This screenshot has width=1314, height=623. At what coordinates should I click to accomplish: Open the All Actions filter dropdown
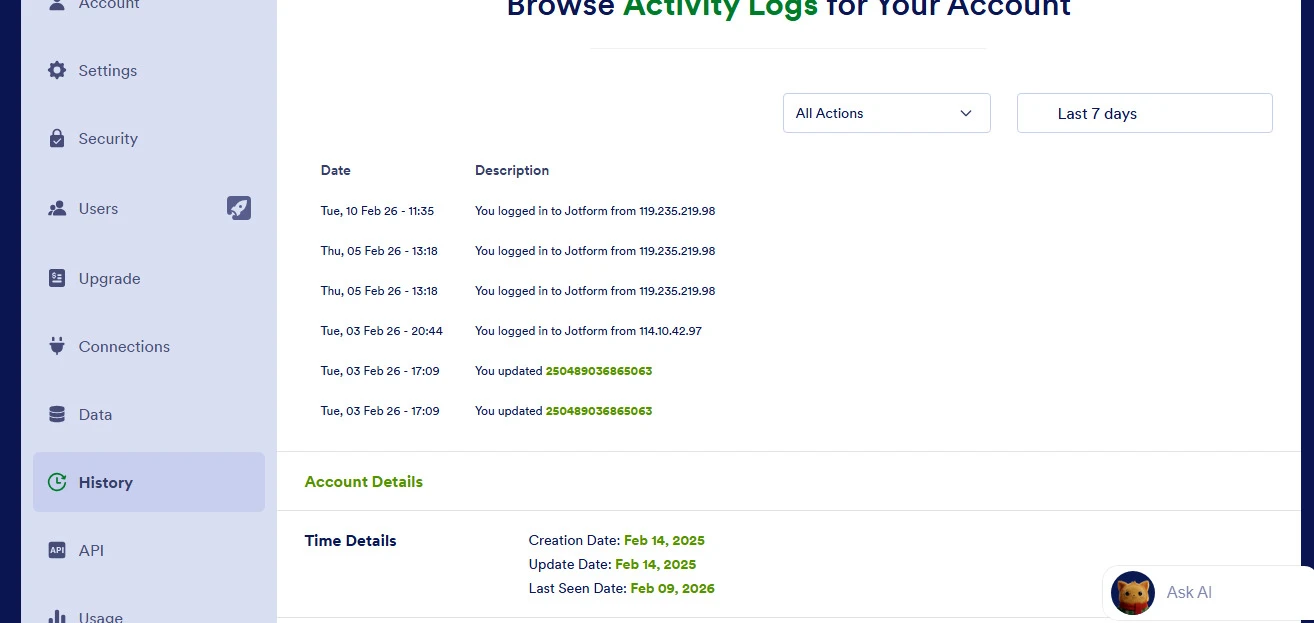pos(886,113)
